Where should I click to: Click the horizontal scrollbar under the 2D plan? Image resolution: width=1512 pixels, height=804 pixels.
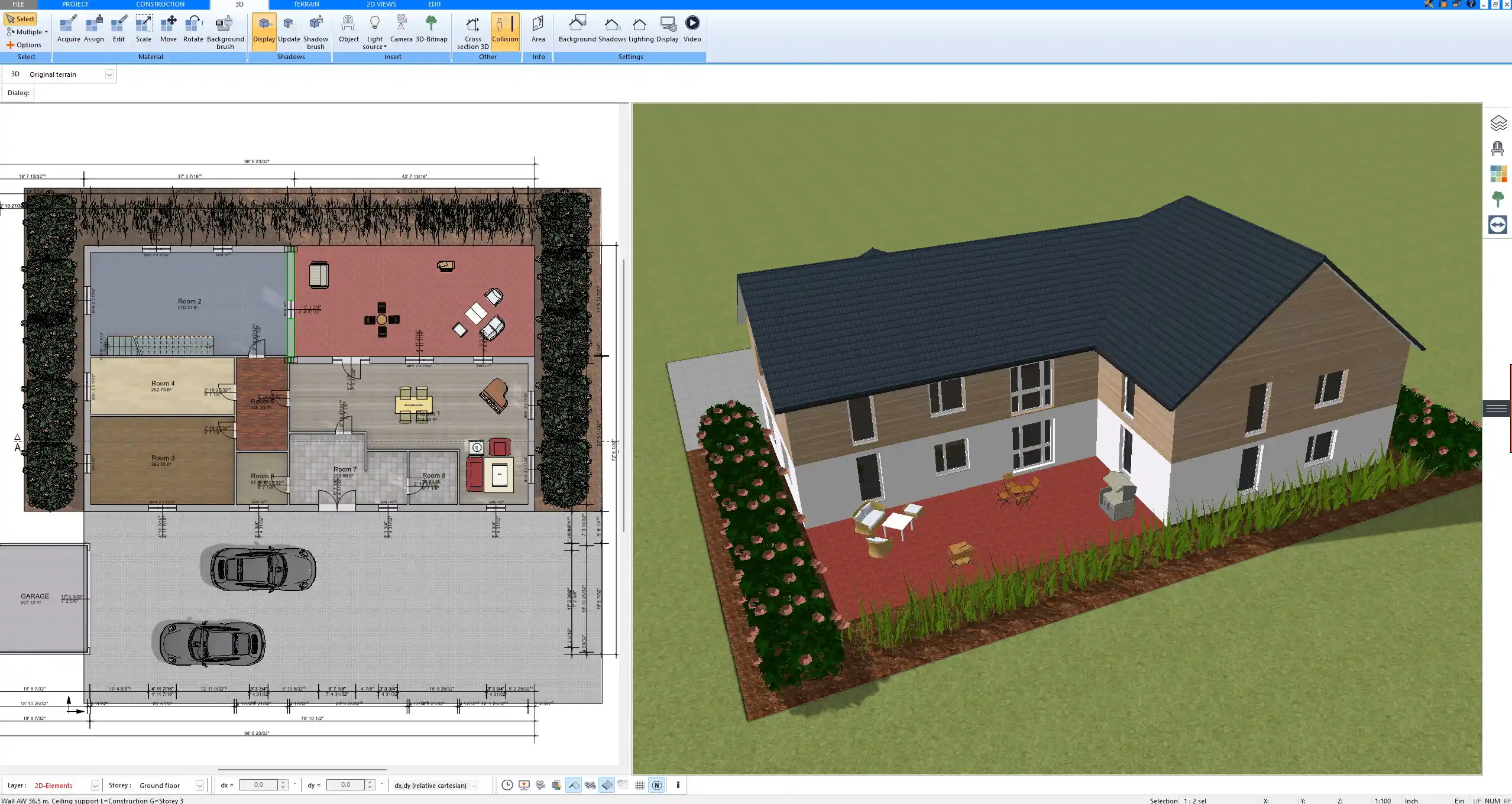click(302, 770)
